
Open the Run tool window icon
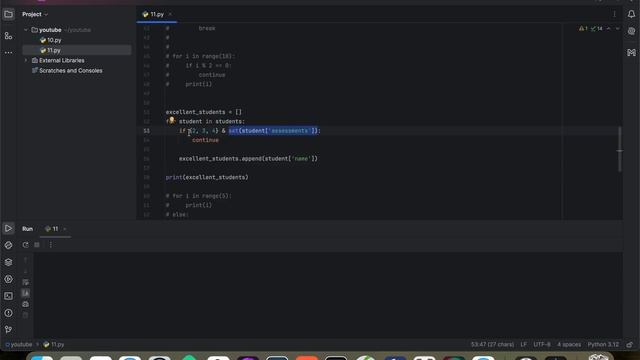pyautogui.click(x=8, y=229)
